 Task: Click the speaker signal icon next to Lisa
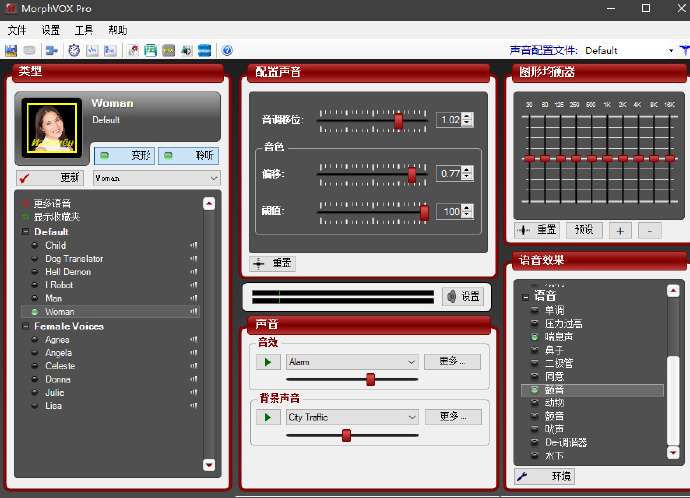coord(194,406)
